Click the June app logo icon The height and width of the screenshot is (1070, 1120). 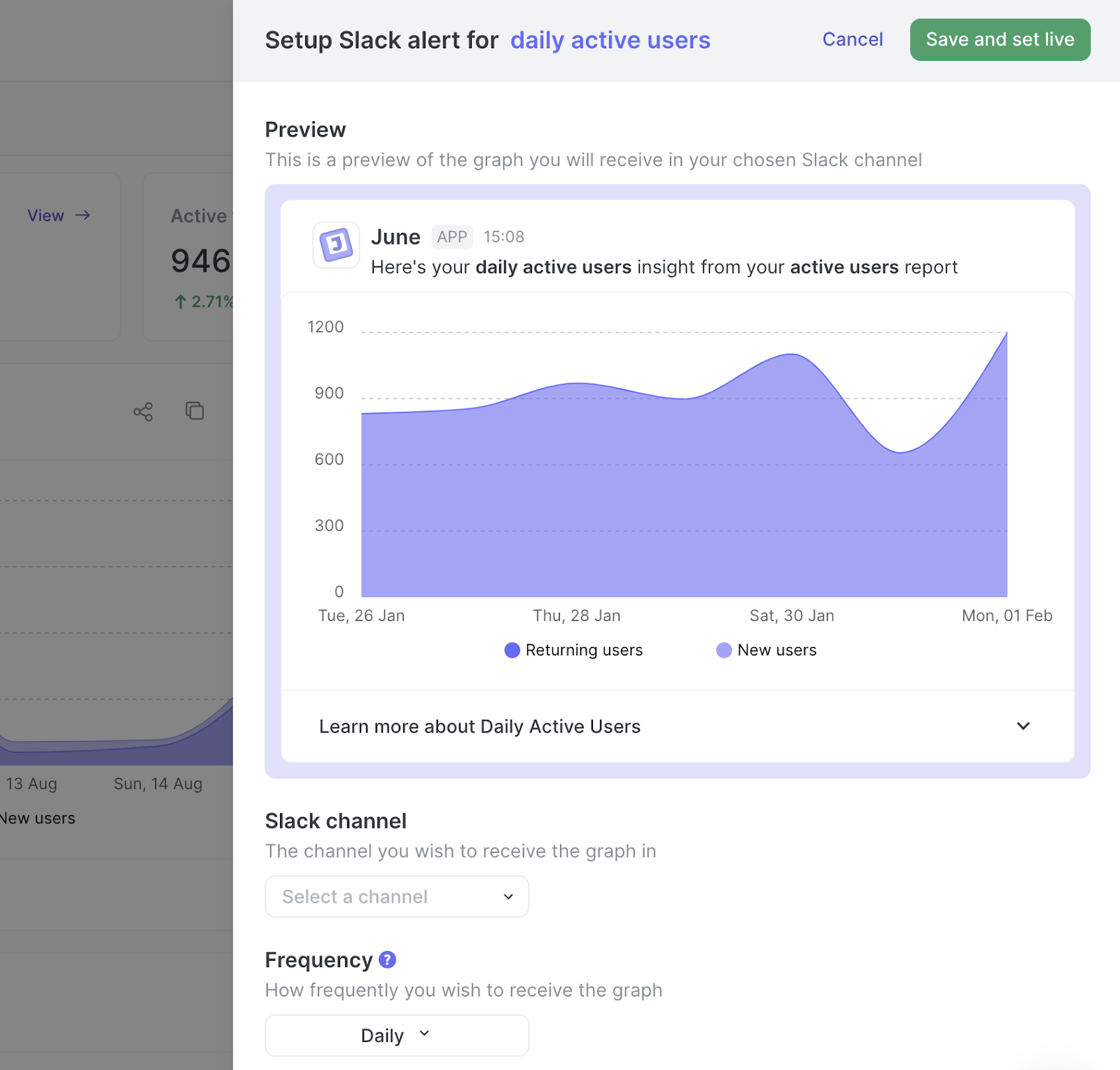click(x=336, y=245)
